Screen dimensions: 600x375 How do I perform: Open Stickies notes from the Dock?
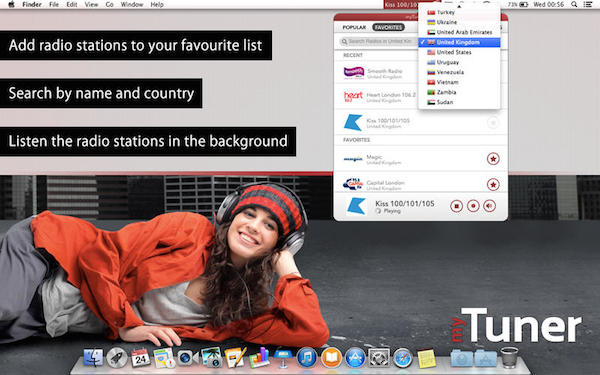coord(426,358)
